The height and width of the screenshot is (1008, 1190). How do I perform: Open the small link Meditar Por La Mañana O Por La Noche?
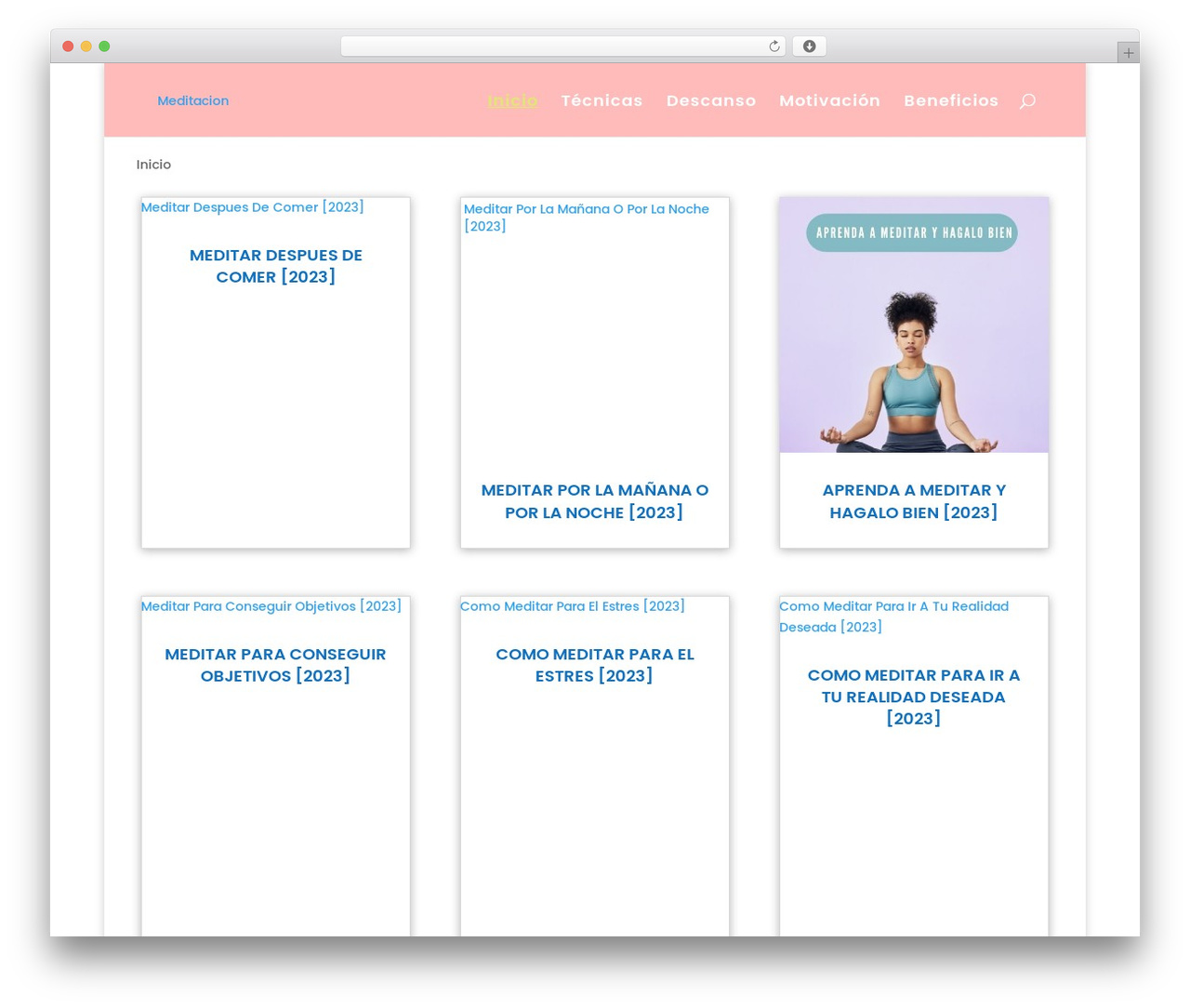coord(587,218)
